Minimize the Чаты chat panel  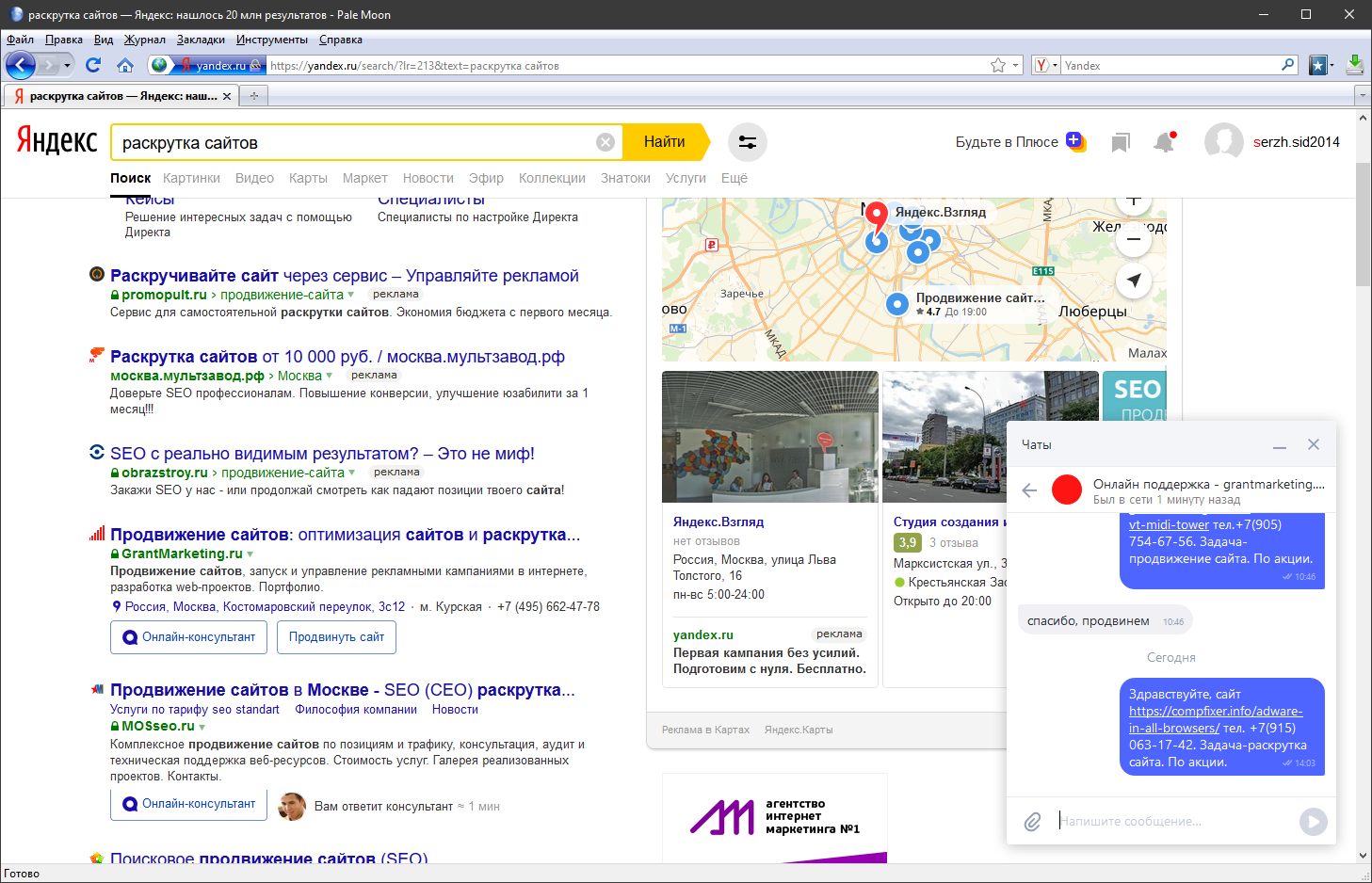click(1280, 445)
